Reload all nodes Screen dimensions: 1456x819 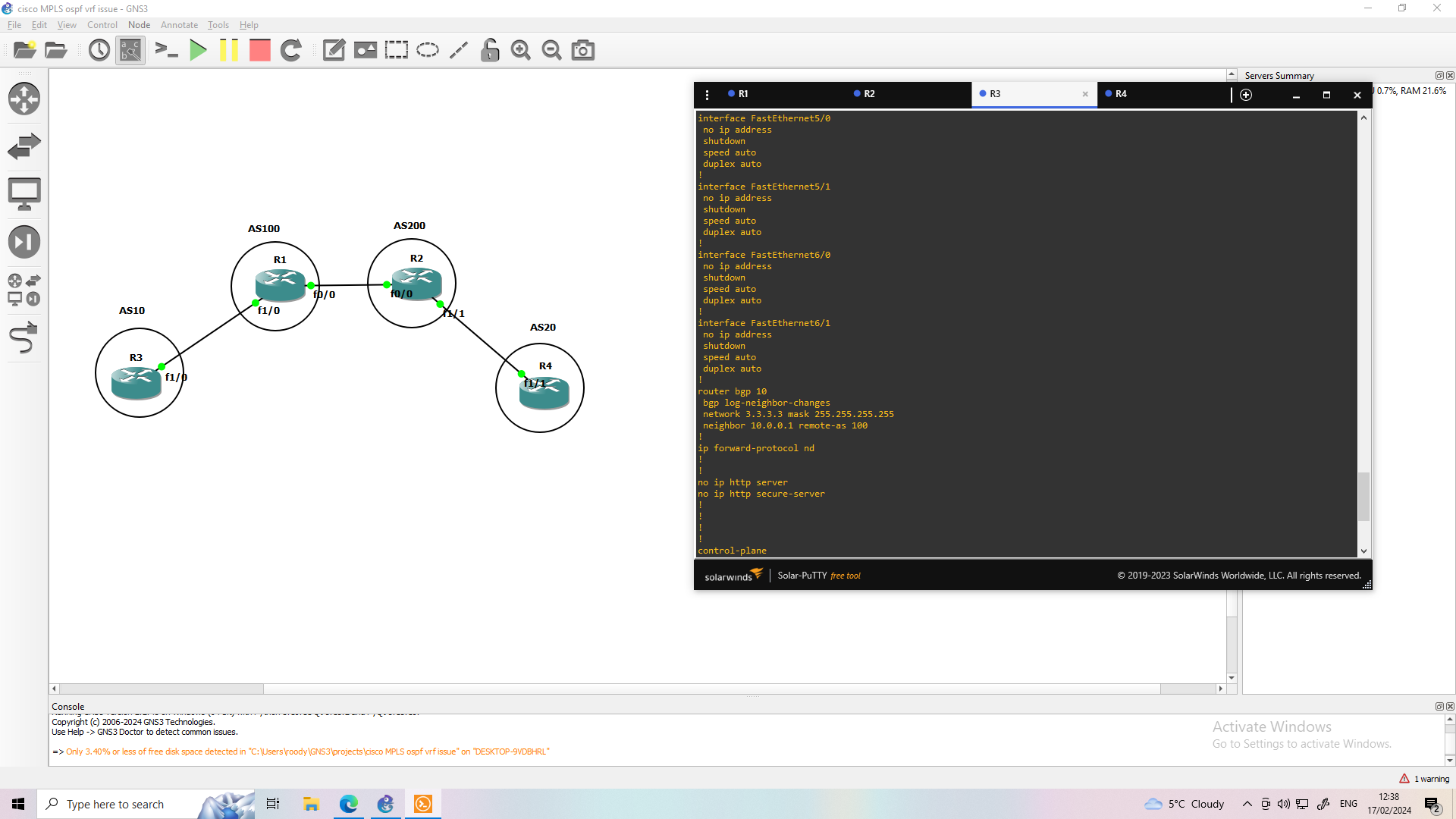coord(291,50)
